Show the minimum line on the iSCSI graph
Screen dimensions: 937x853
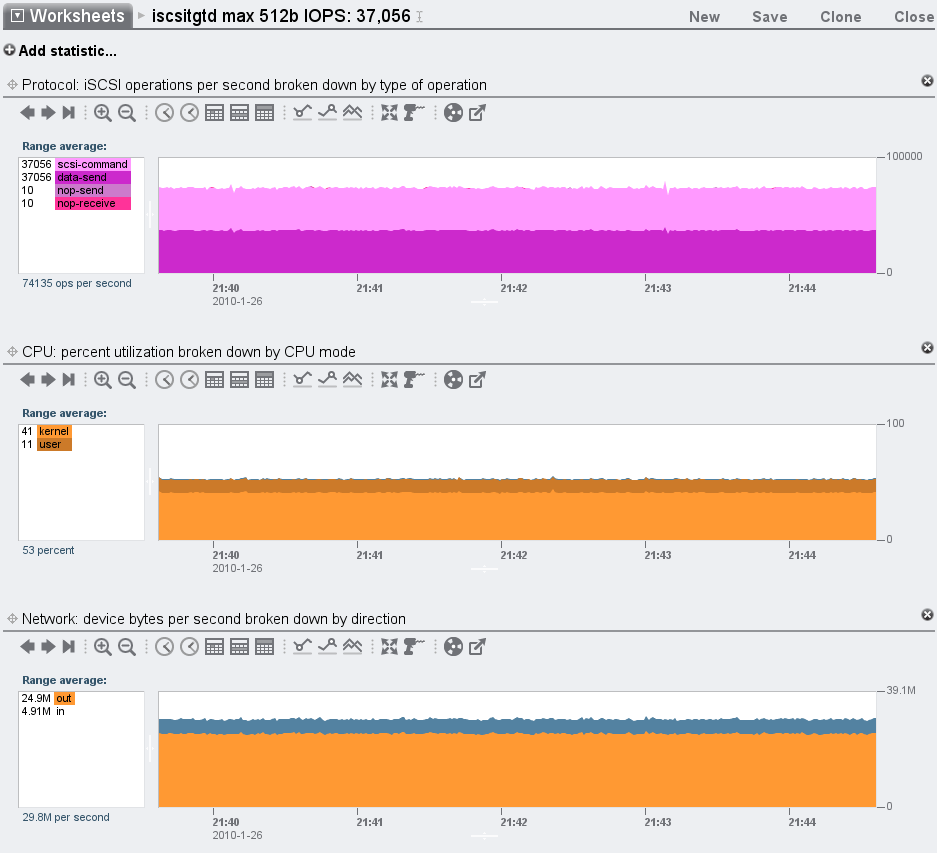point(302,113)
